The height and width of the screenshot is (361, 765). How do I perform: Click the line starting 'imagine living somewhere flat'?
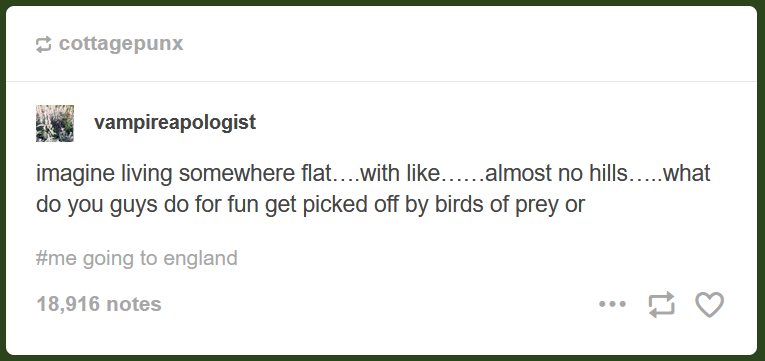[373, 174]
